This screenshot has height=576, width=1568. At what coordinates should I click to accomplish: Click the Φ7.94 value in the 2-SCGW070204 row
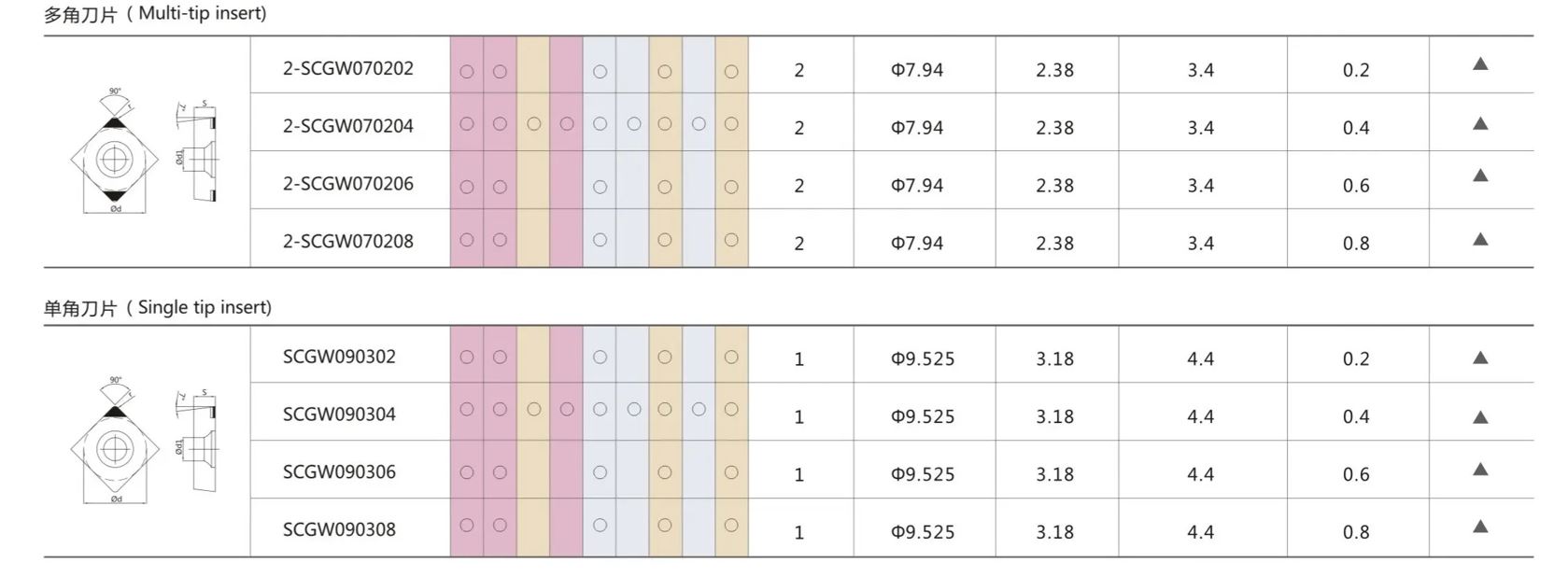(x=917, y=128)
